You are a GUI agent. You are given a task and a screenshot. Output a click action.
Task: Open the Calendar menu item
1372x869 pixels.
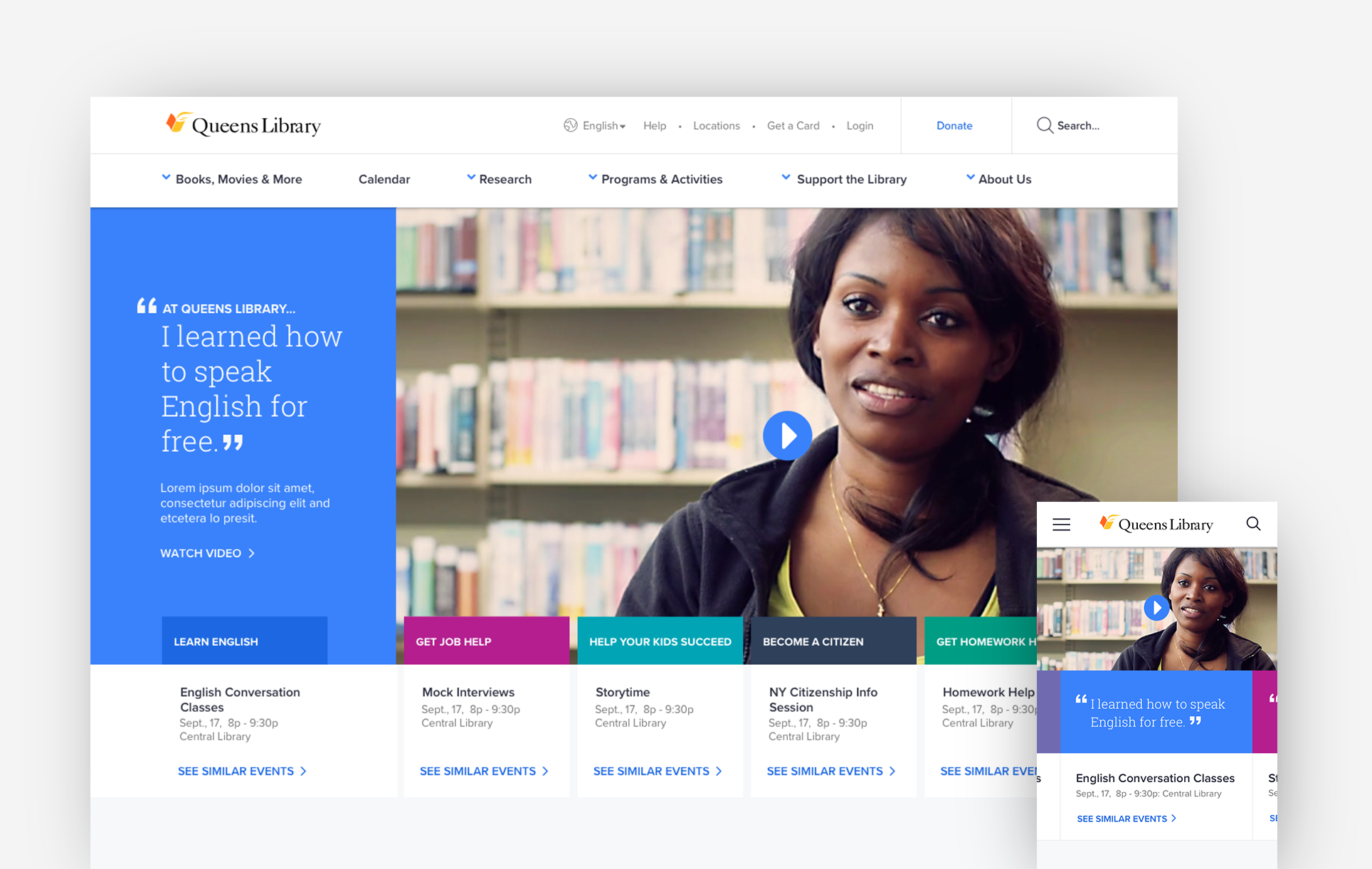click(384, 179)
